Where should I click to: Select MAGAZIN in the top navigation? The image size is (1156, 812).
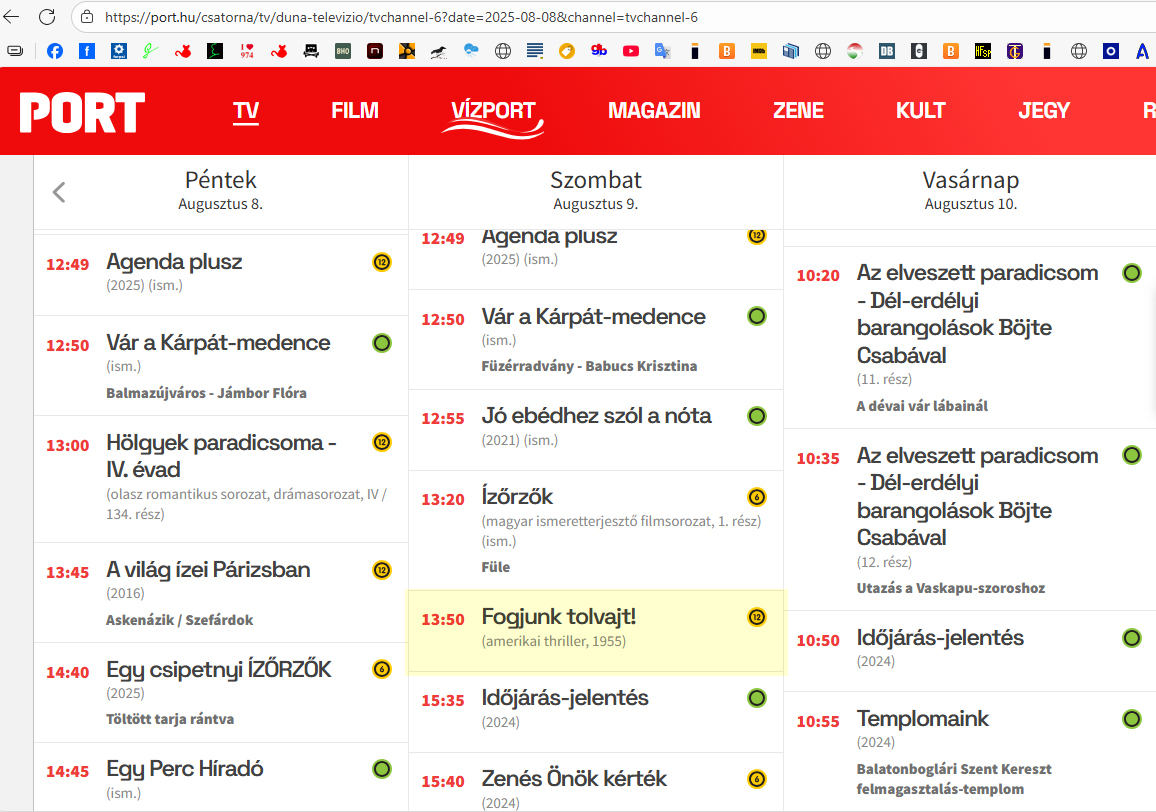pos(654,111)
